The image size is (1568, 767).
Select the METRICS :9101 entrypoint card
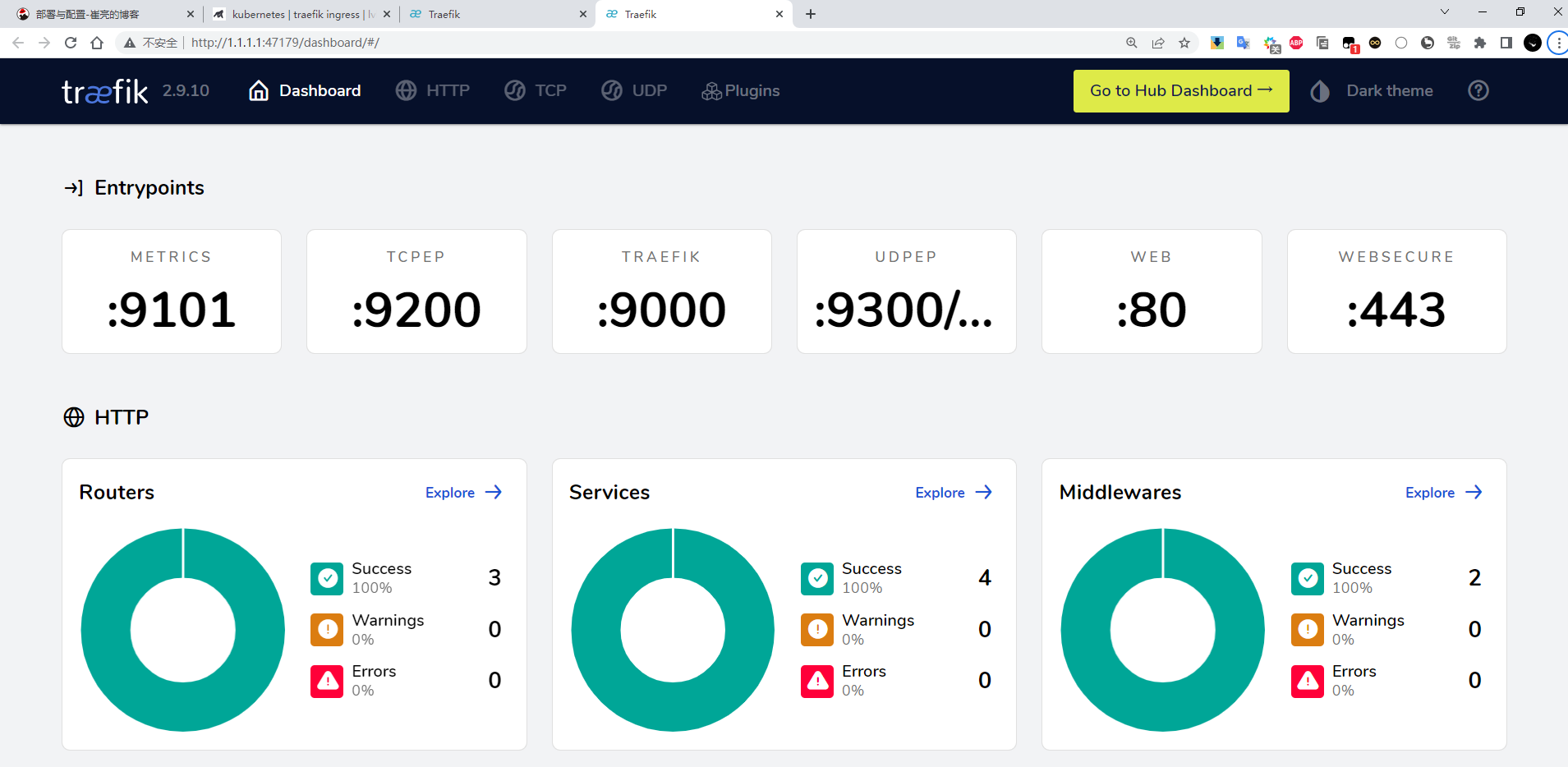click(x=172, y=292)
